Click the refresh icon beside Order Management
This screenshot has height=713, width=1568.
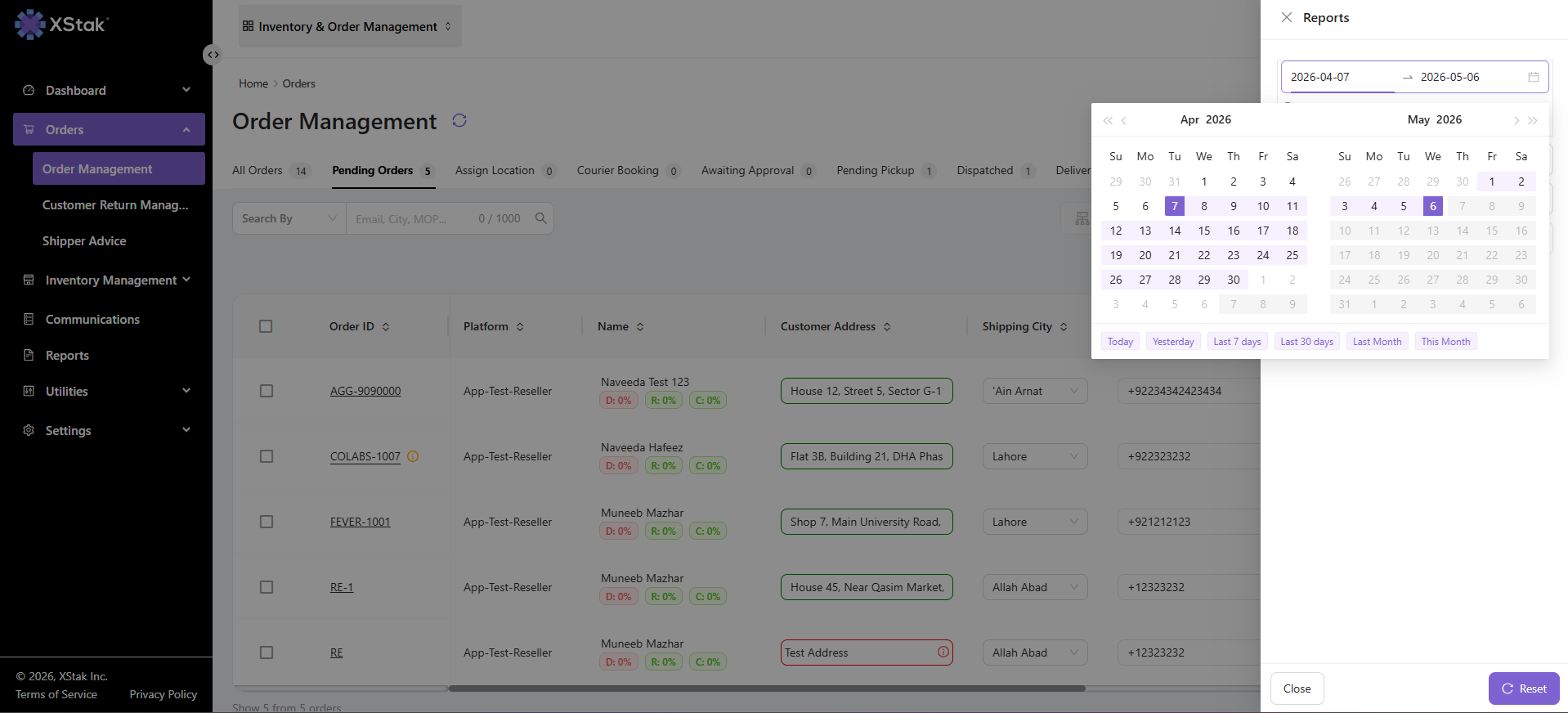pos(459,121)
